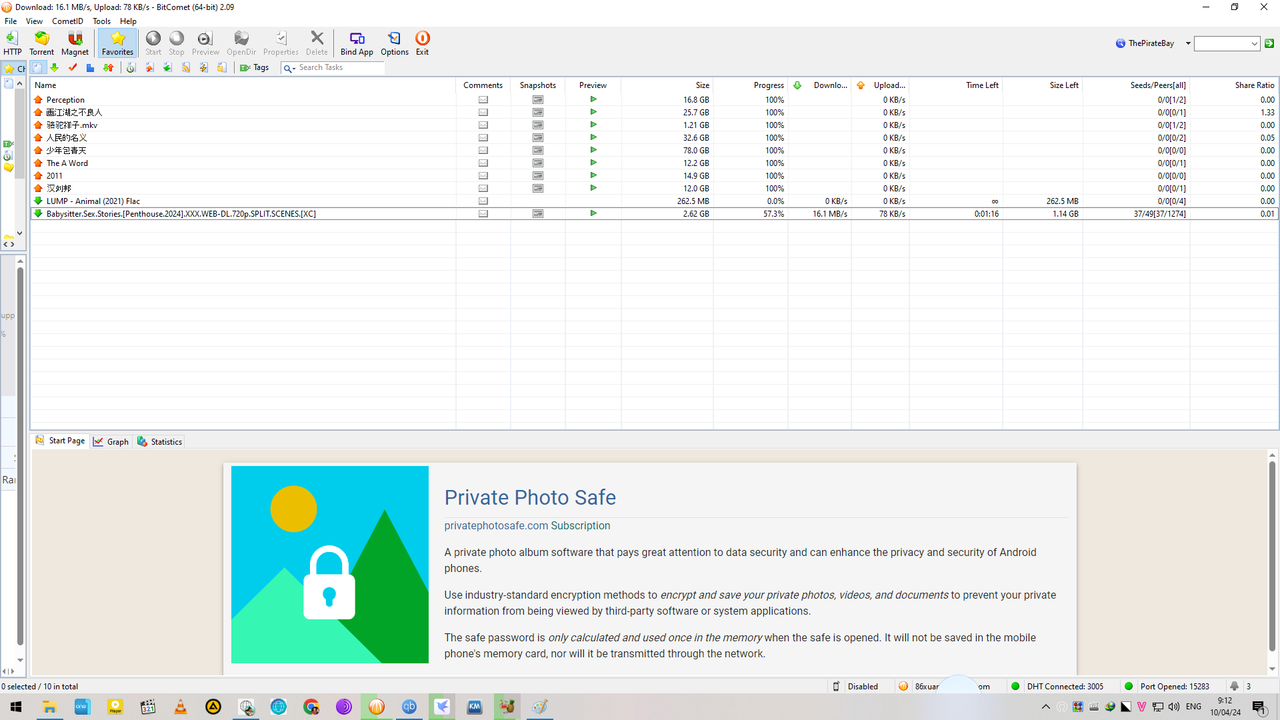This screenshot has height=720, width=1280.
Task: Open the Windows Start menu
Action: click(x=16, y=707)
